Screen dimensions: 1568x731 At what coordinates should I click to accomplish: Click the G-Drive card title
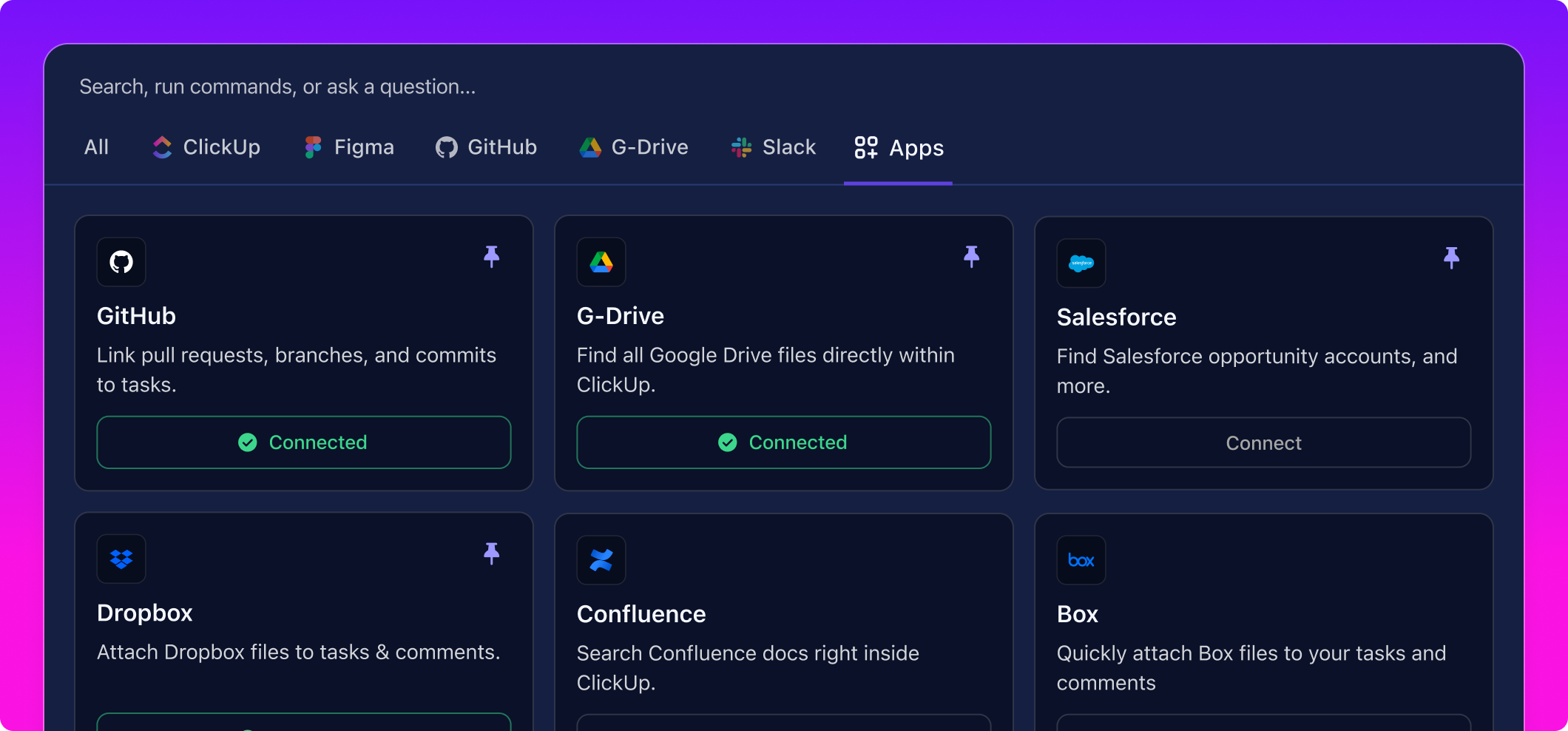tap(621, 316)
